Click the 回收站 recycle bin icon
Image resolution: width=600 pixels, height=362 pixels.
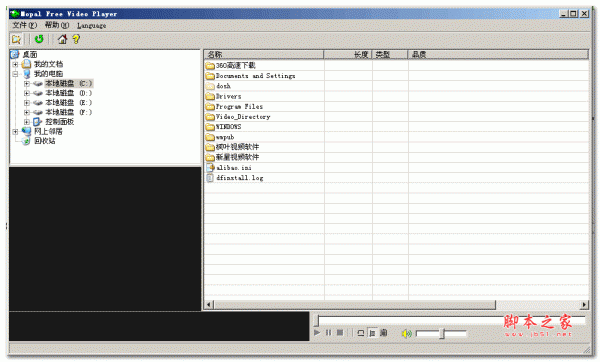[x=26, y=141]
